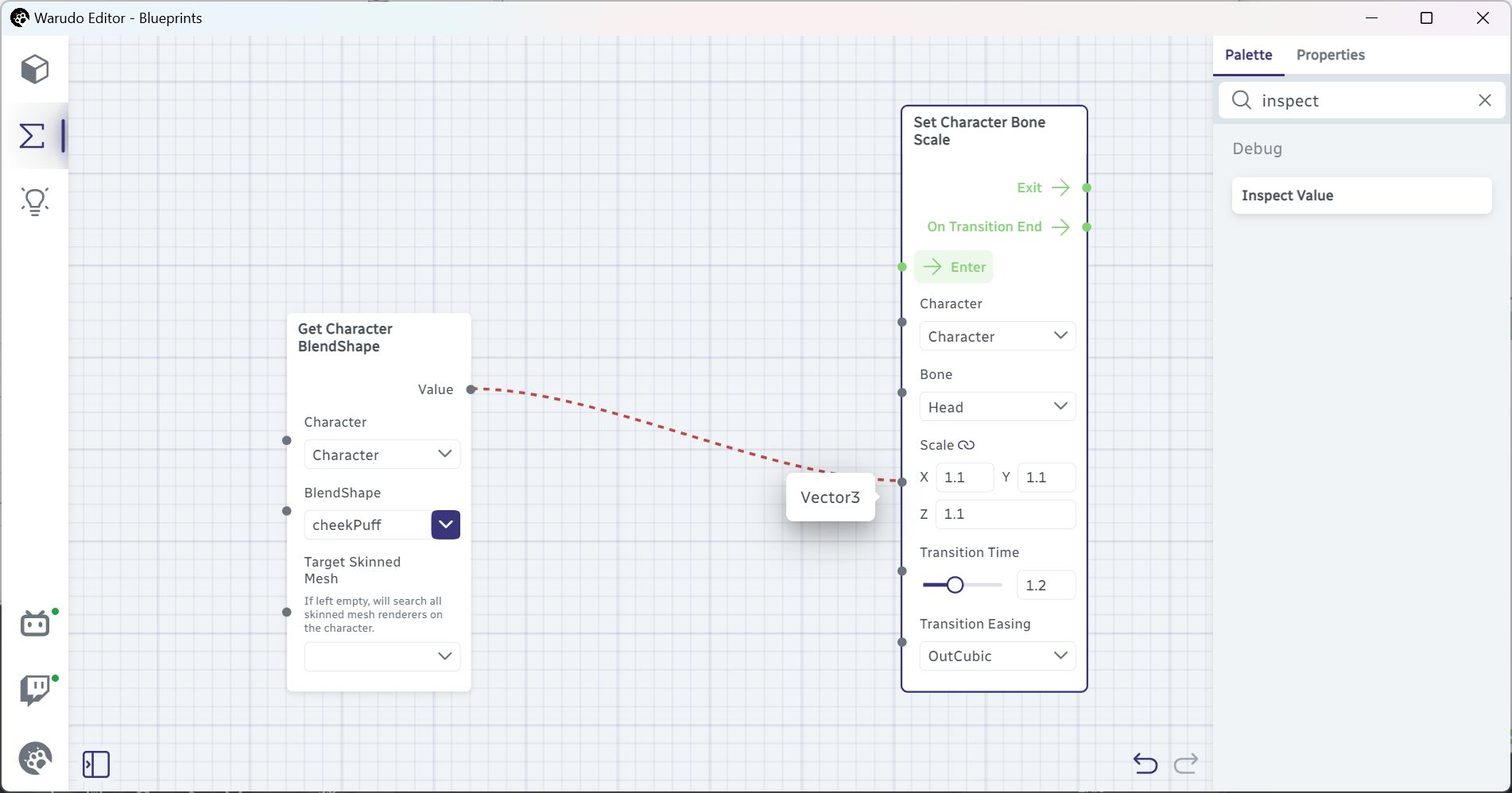Click the On Transition End output port
The width and height of the screenshot is (1512, 793).
(x=1087, y=227)
